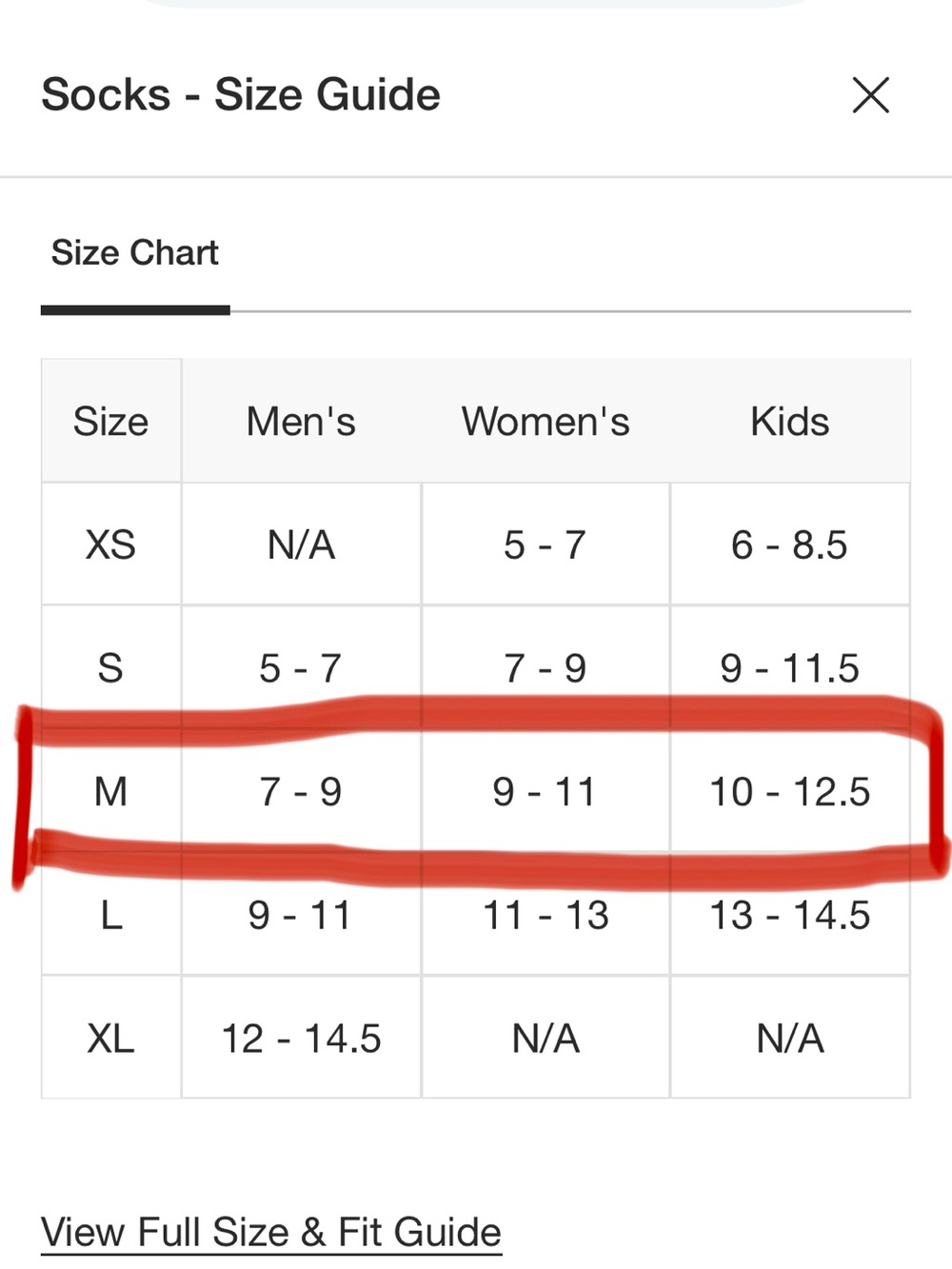Image resolution: width=952 pixels, height=1269 pixels.
Task: Click the Women's large 11 - 13 cell
Action: (545, 915)
